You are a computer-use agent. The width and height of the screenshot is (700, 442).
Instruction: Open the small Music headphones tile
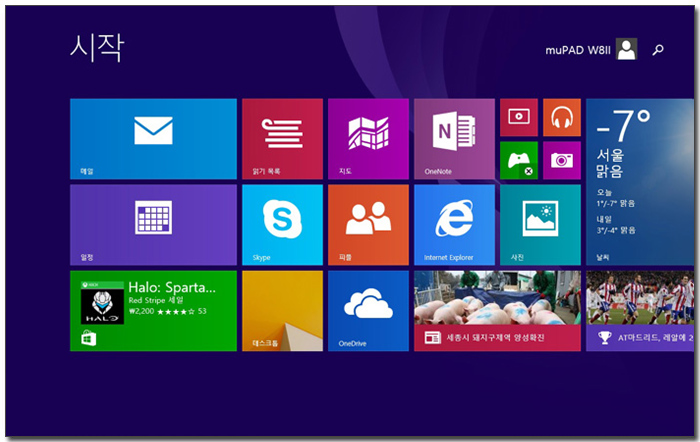pyautogui.click(x=562, y=117)
